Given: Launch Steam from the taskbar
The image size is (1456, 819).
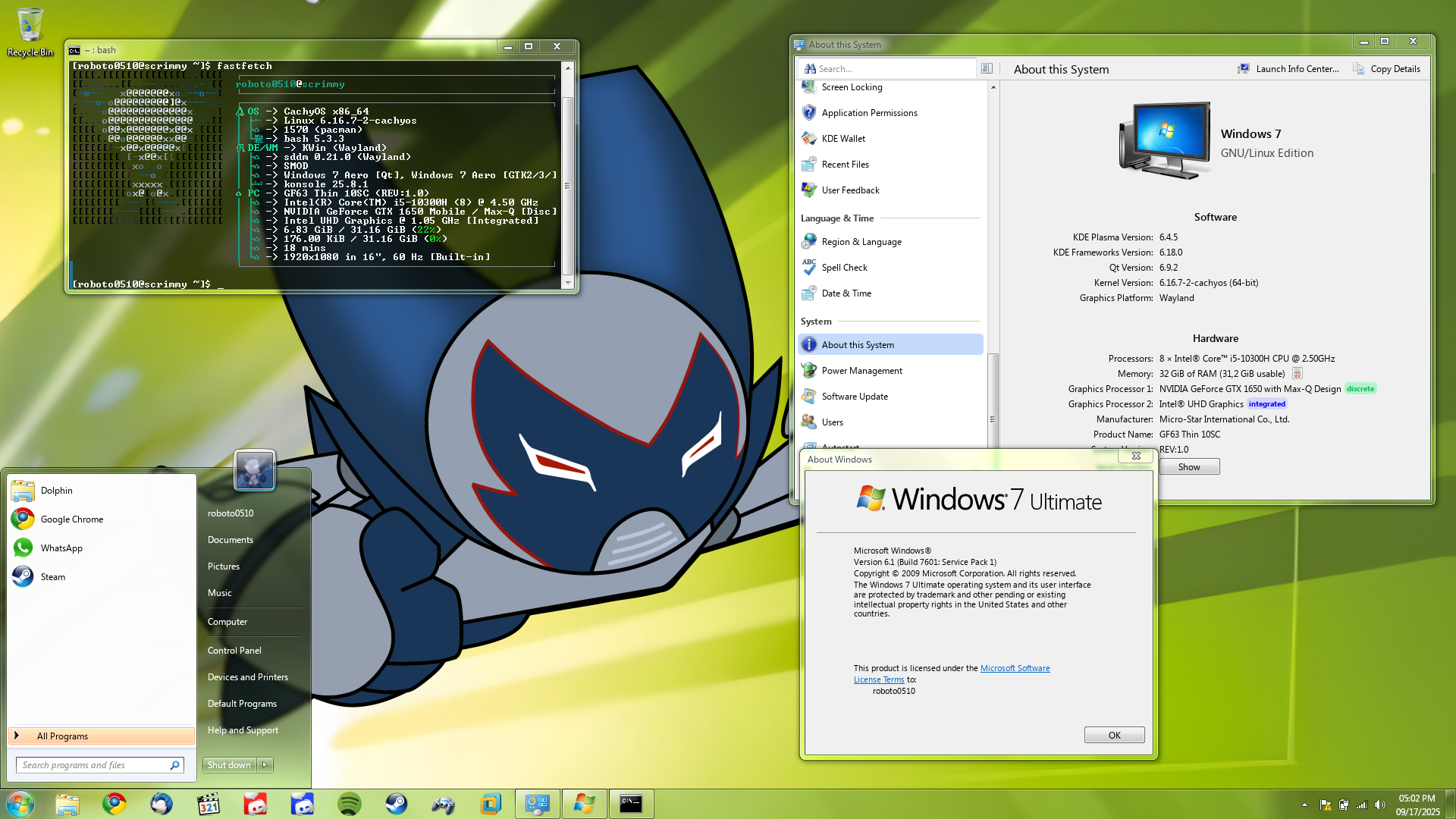Looking at the screenshot, I should (397, 804).
